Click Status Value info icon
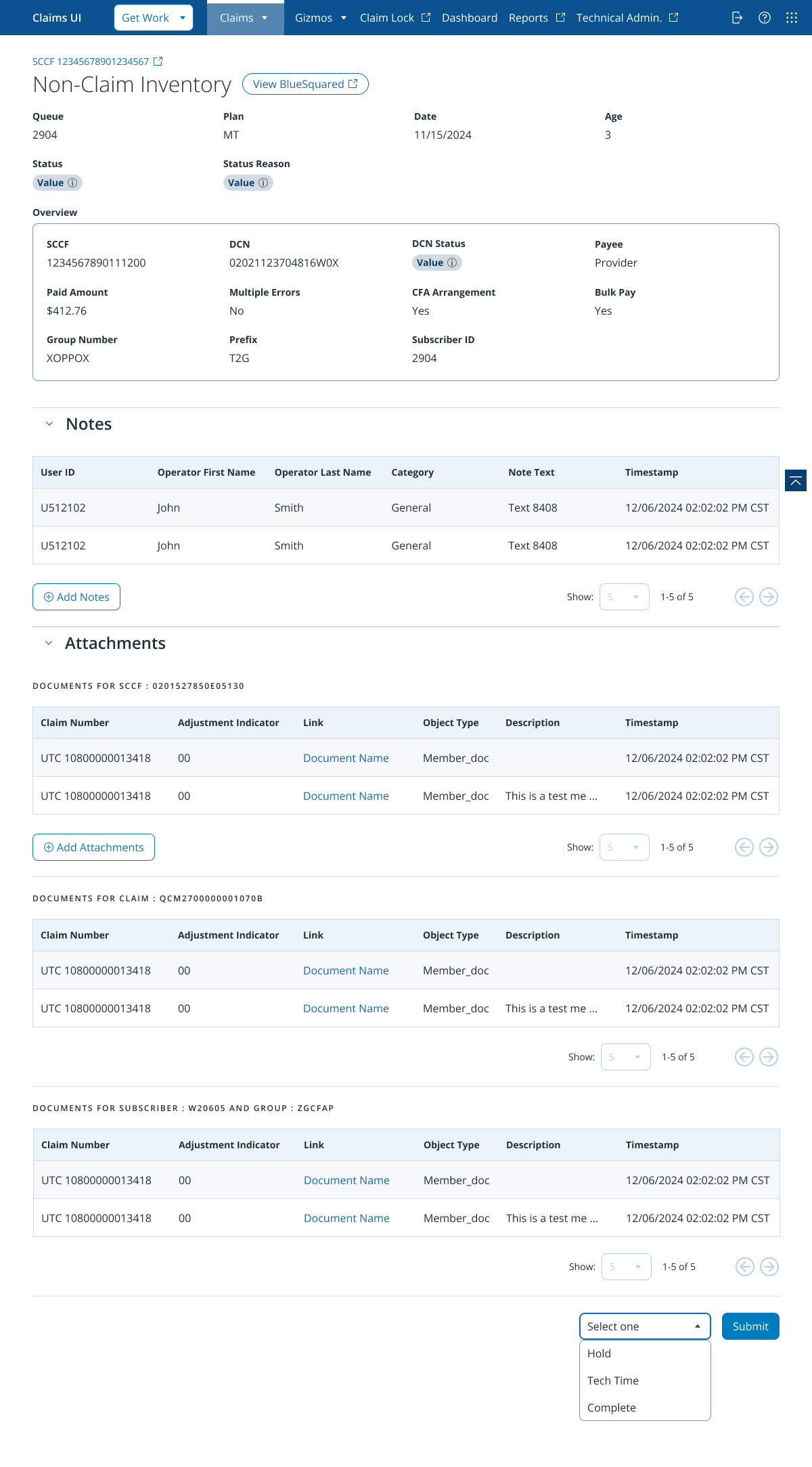The image size is (812, 1467). click(72, 183)
